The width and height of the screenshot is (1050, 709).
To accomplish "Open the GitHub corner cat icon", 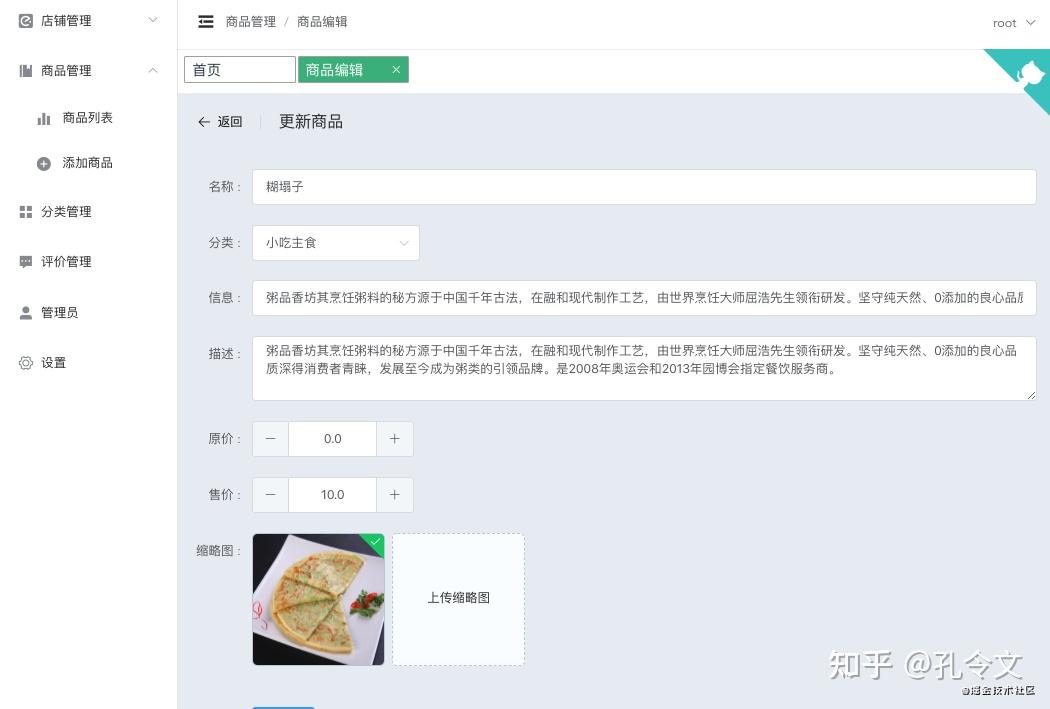I will 1030,72.
